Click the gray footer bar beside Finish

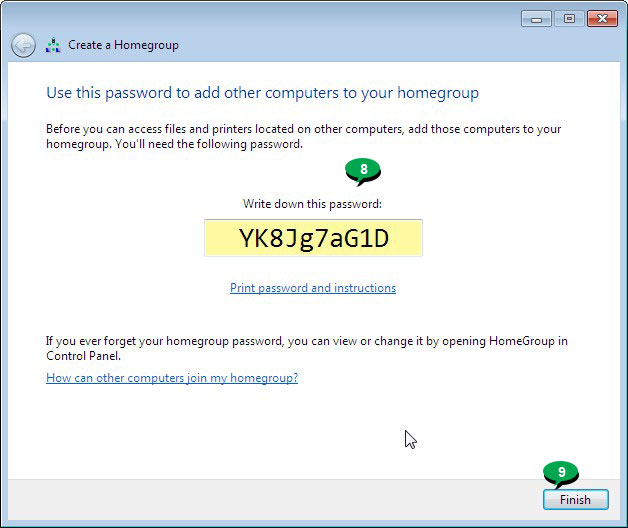272,500
